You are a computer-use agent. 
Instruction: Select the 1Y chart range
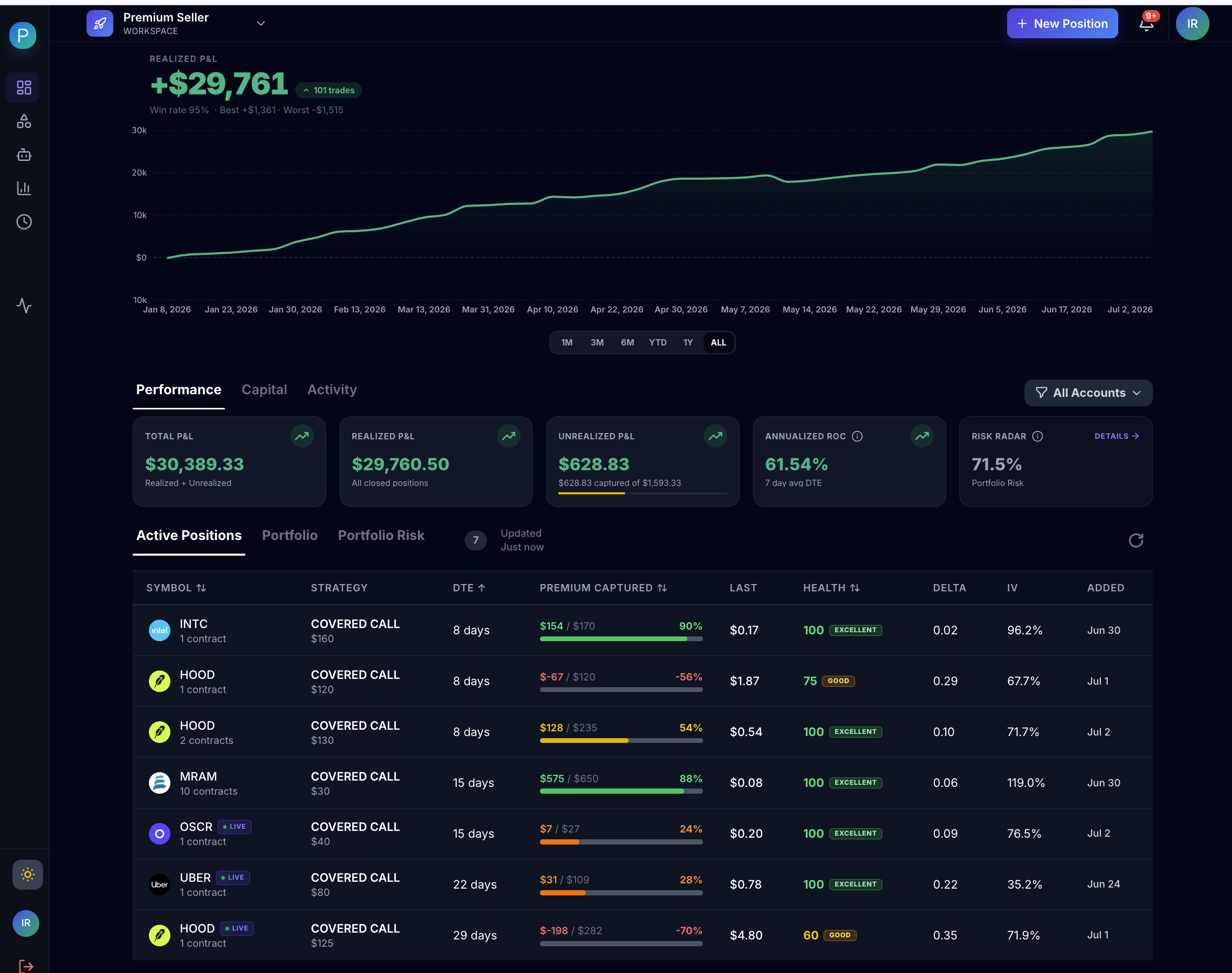coord(688,342)
